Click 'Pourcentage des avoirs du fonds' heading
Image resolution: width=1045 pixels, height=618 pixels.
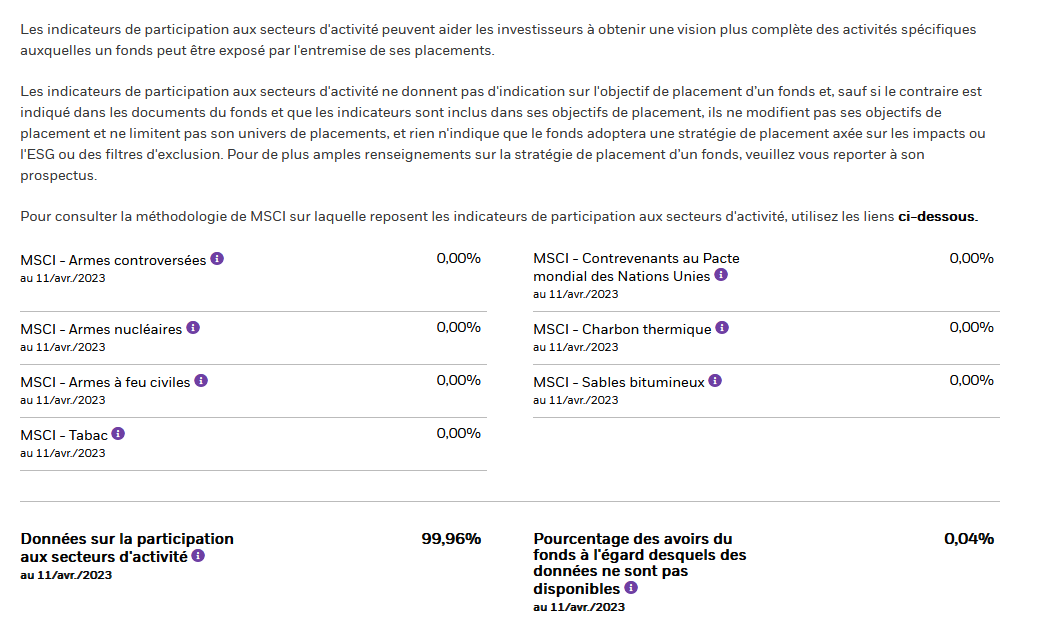(640, 563)
